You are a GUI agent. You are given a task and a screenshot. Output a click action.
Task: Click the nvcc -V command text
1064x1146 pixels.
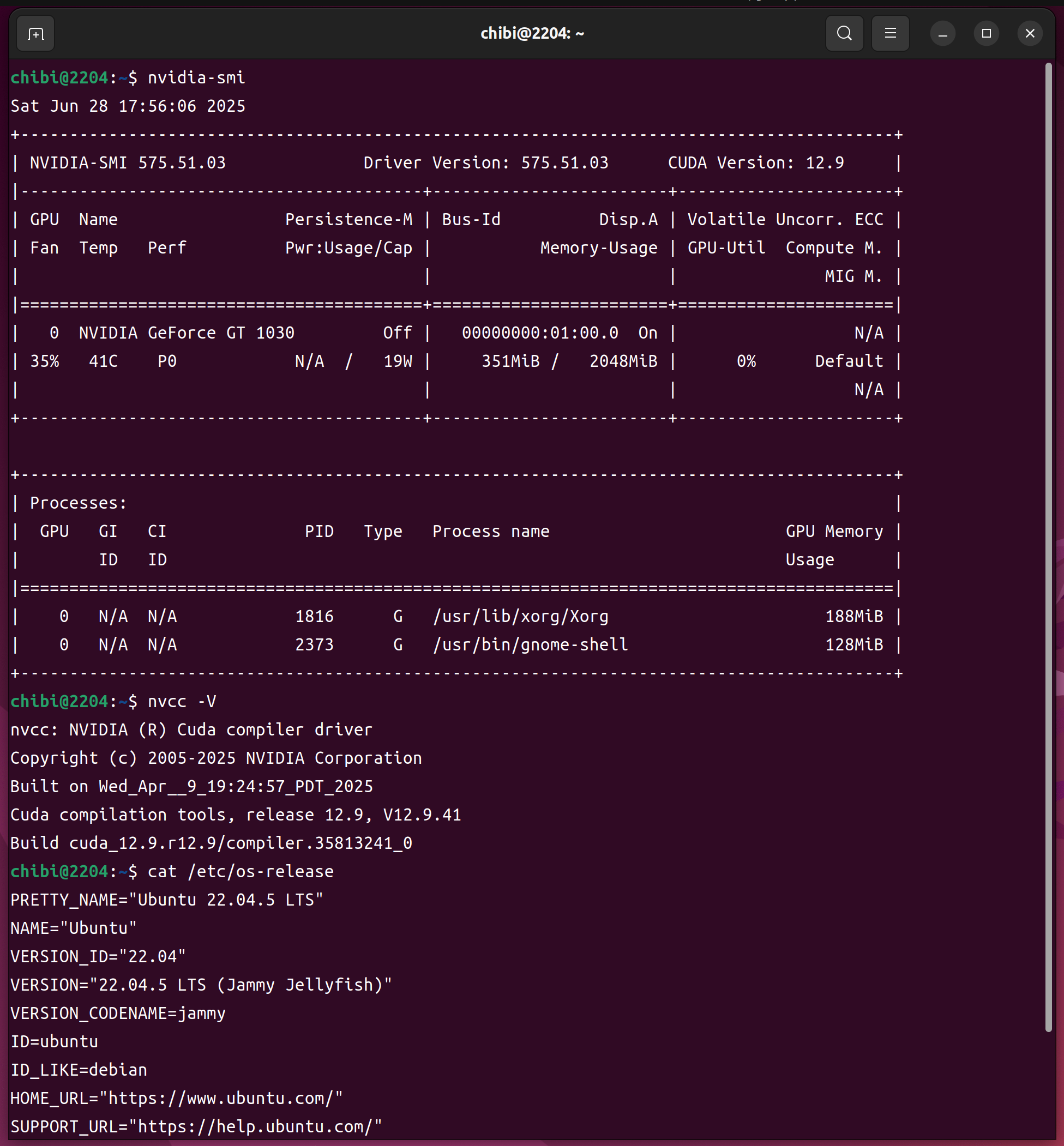pyautogui.click(x=182, y=701)
